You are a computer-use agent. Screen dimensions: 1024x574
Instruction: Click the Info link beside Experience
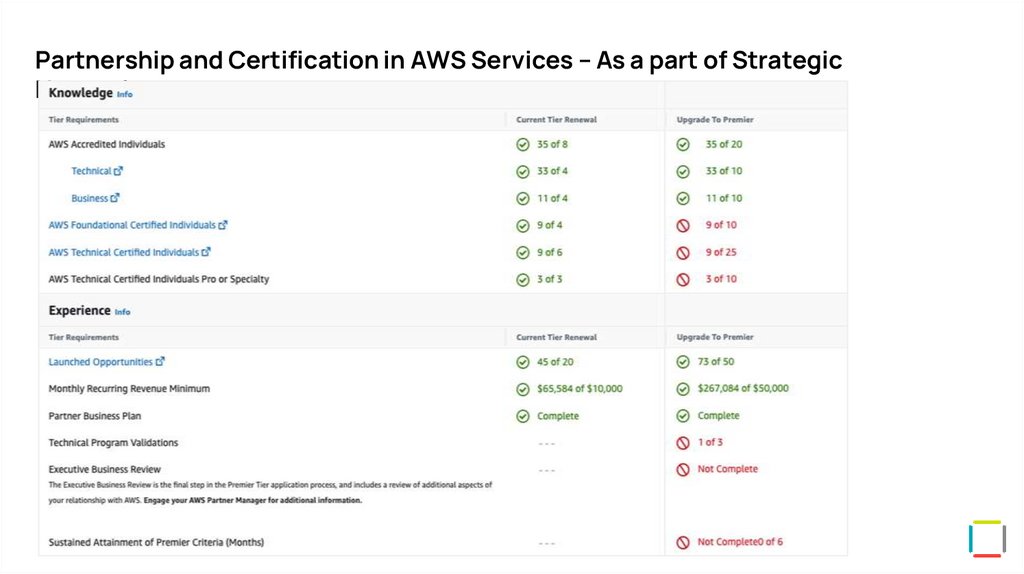click(x=122, y=312)
